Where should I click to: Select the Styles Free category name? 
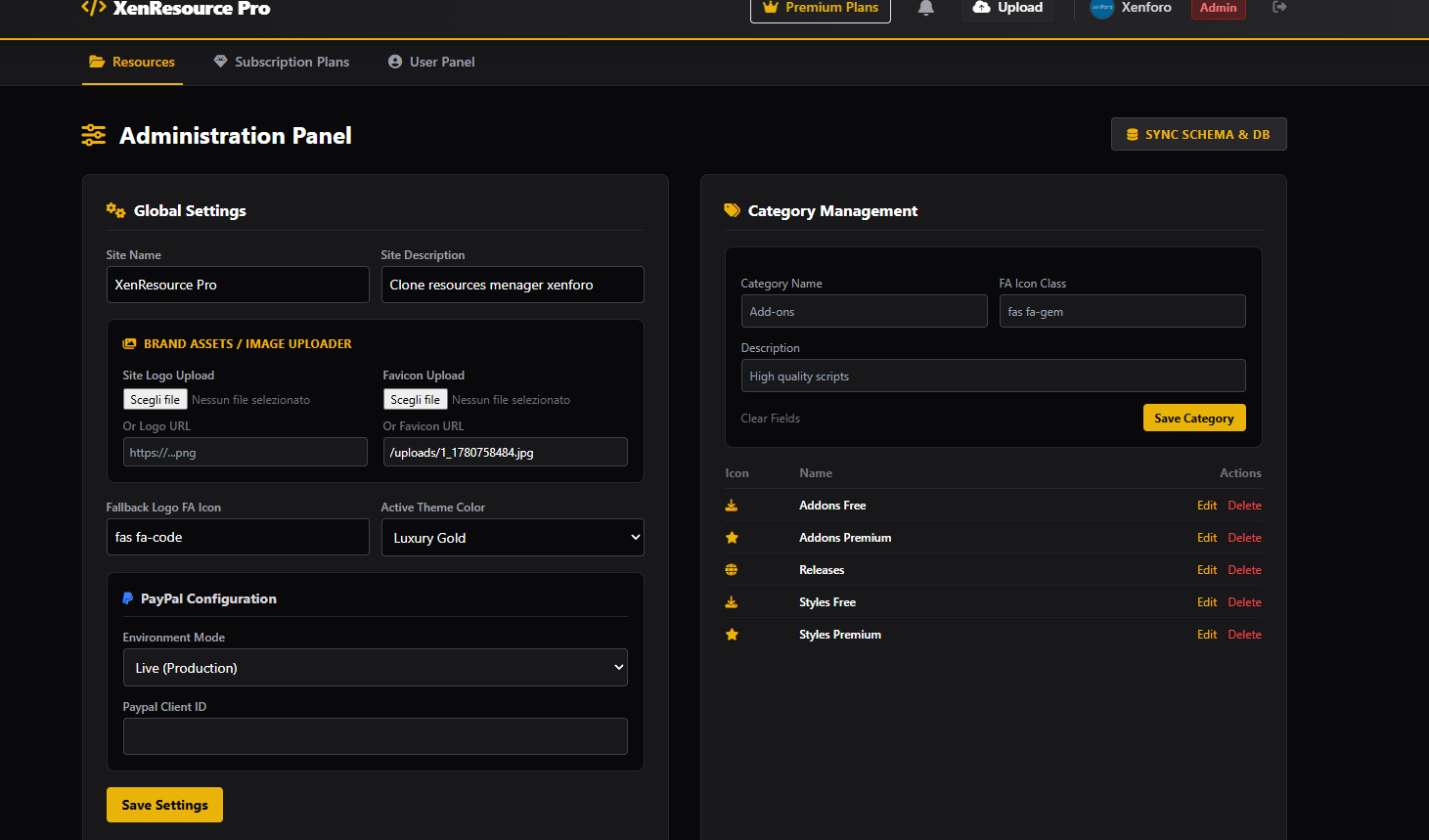pos(827,602)
